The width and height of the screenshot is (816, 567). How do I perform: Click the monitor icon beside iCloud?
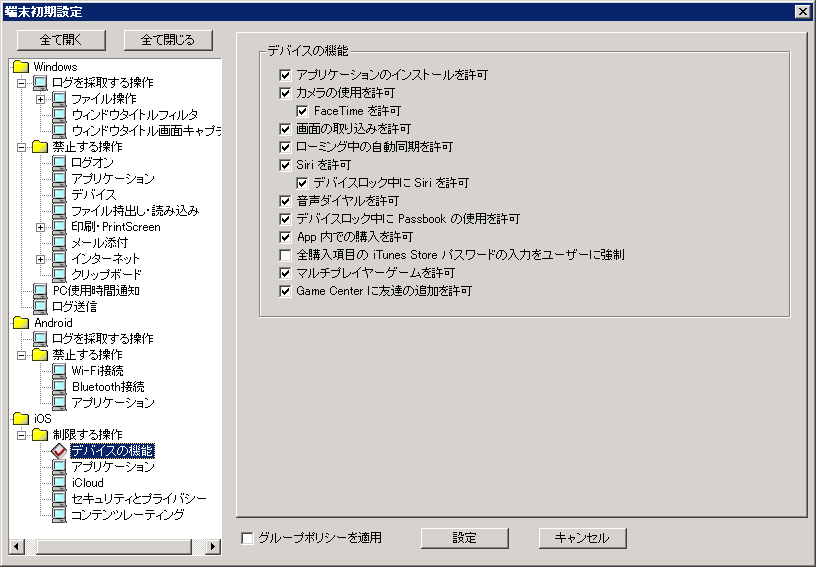(59, 483)
